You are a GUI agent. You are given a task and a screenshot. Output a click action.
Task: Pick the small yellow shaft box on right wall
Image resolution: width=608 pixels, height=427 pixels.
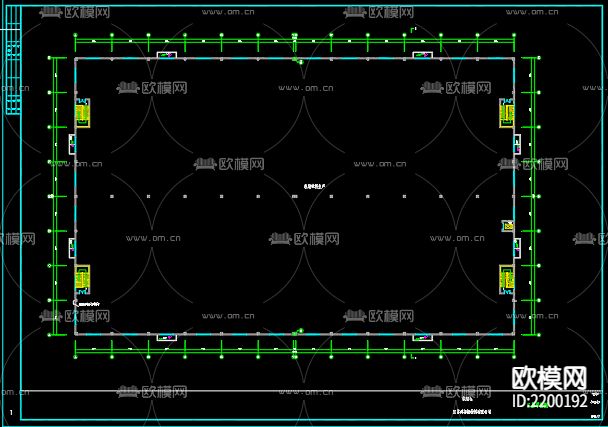[508, 226]
